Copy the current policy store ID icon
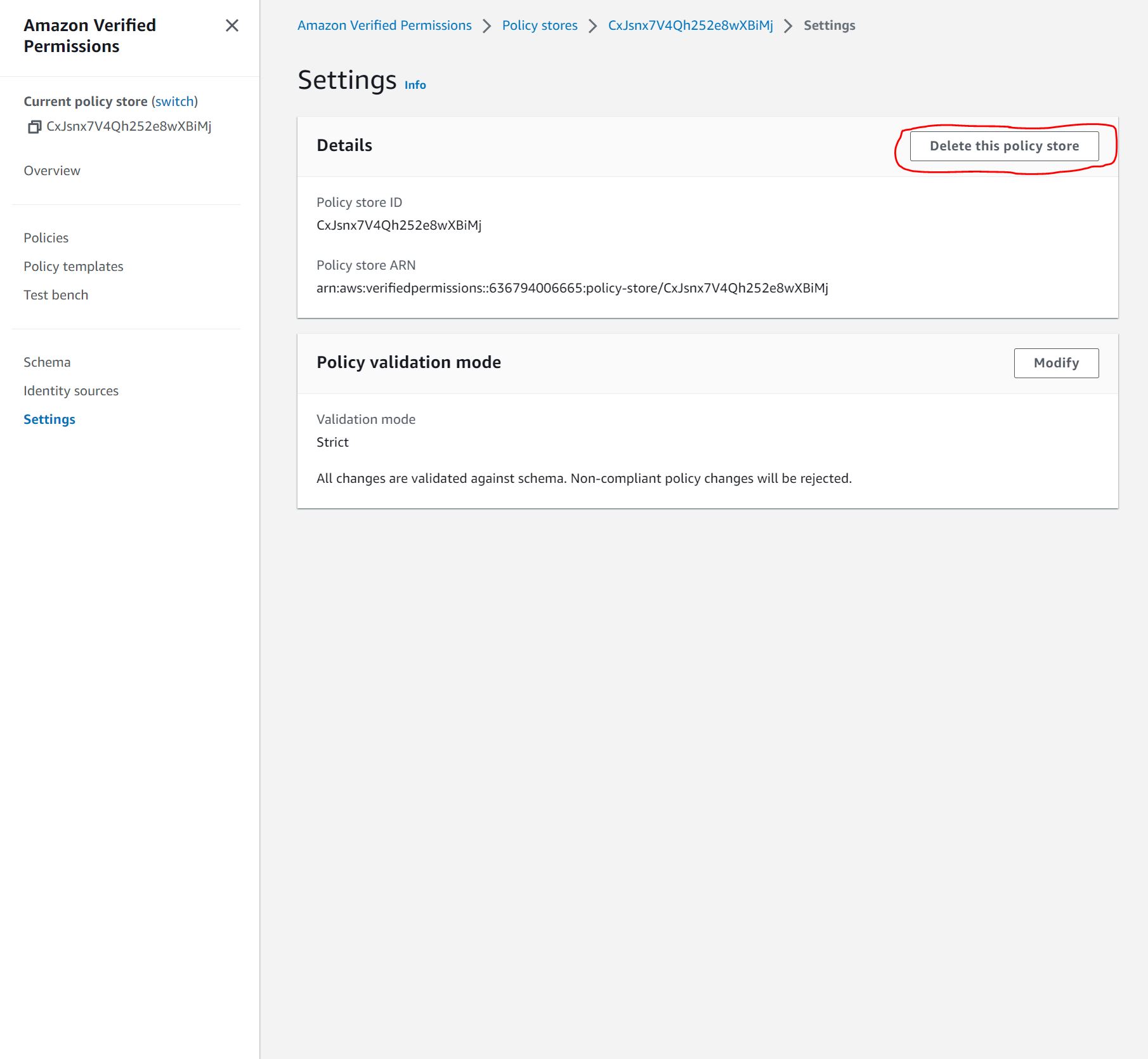Screen dimensions: 1148x1059 (x=34, y=127)
